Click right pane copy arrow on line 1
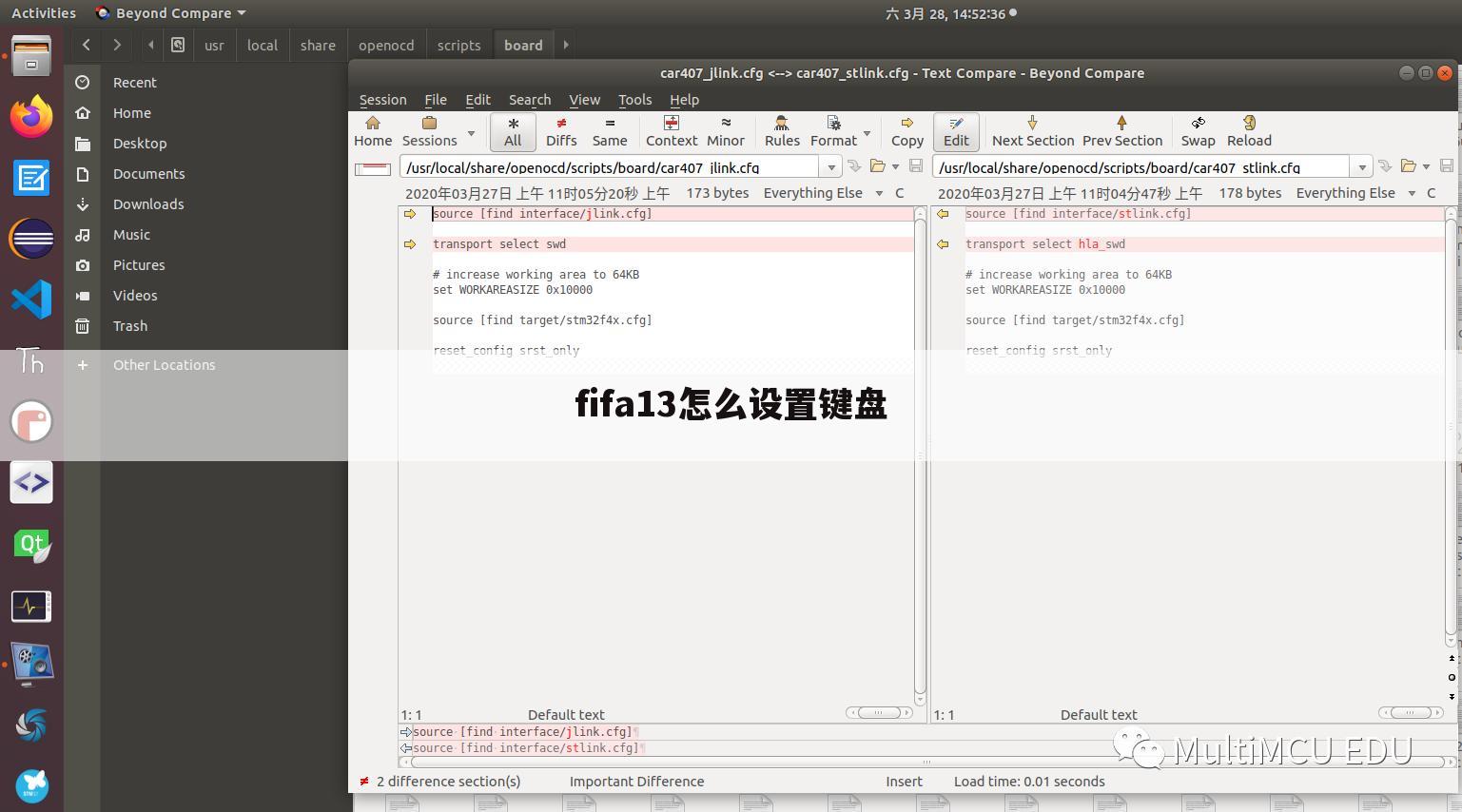 coord(943,214)
